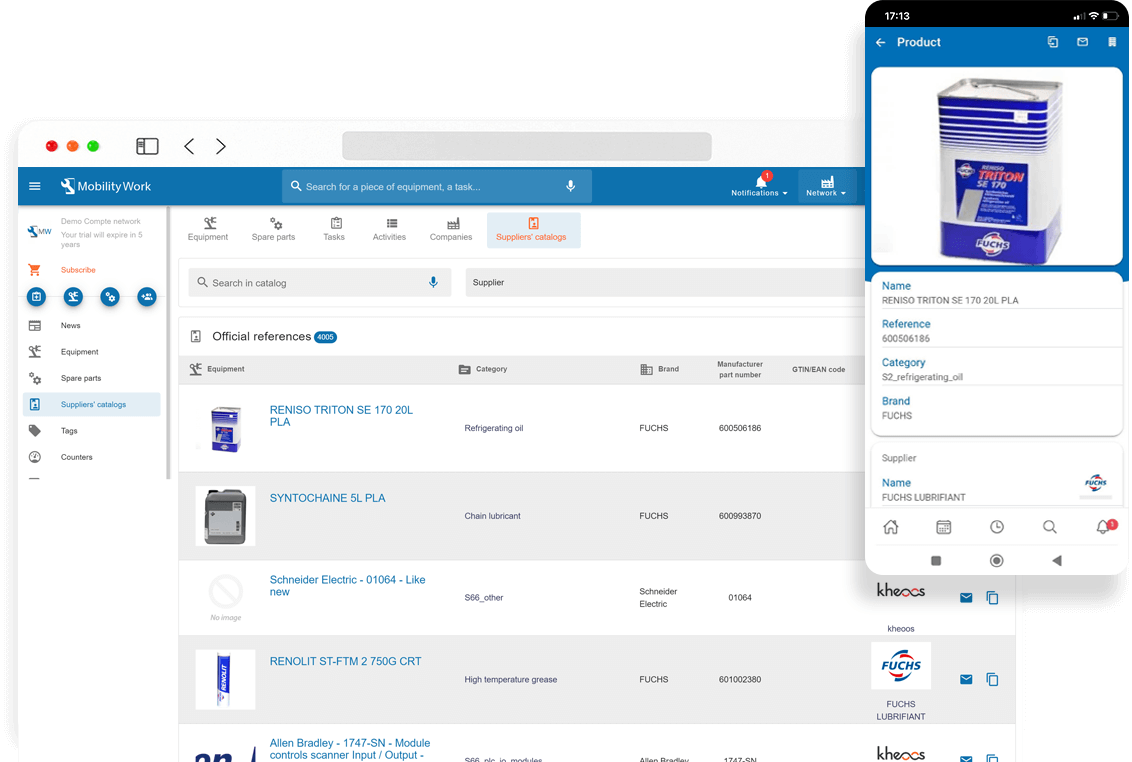Tap the bookmark icon in phone Product header
The image size is (1132, 762).
pos(1112,42)
